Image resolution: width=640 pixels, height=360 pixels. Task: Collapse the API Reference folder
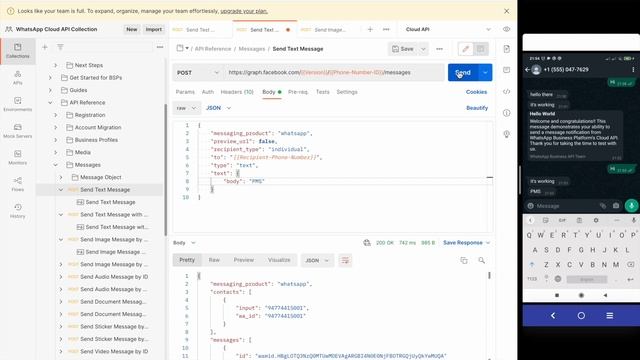[50, 102]
